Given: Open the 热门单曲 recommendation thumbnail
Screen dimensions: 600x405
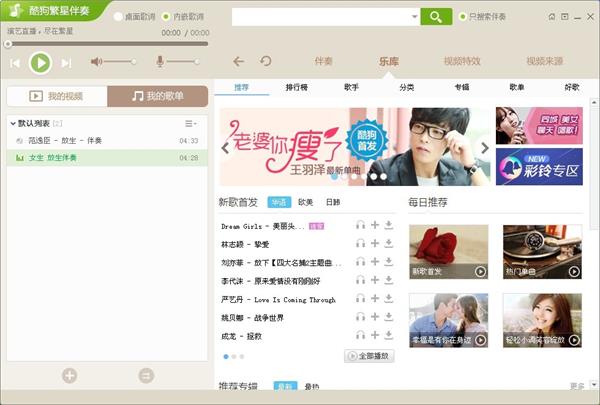Looking at the screenshot, I should click(540, 251).
